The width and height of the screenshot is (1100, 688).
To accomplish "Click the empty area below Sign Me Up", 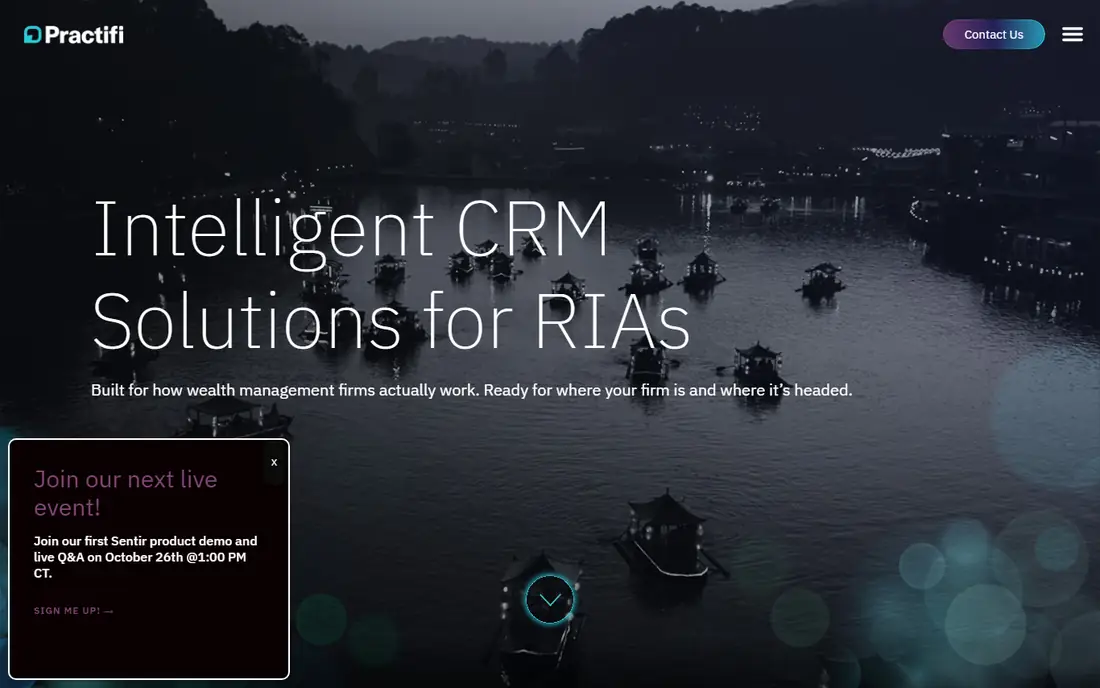I will (x=149, y=647).
